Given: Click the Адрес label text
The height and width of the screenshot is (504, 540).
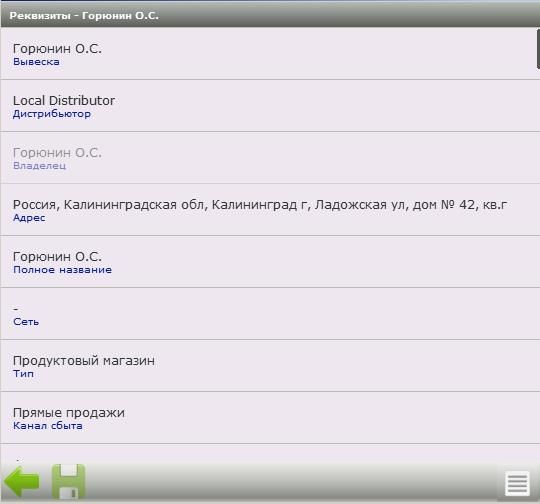Looking at the screenshot, I should (29, 218).
